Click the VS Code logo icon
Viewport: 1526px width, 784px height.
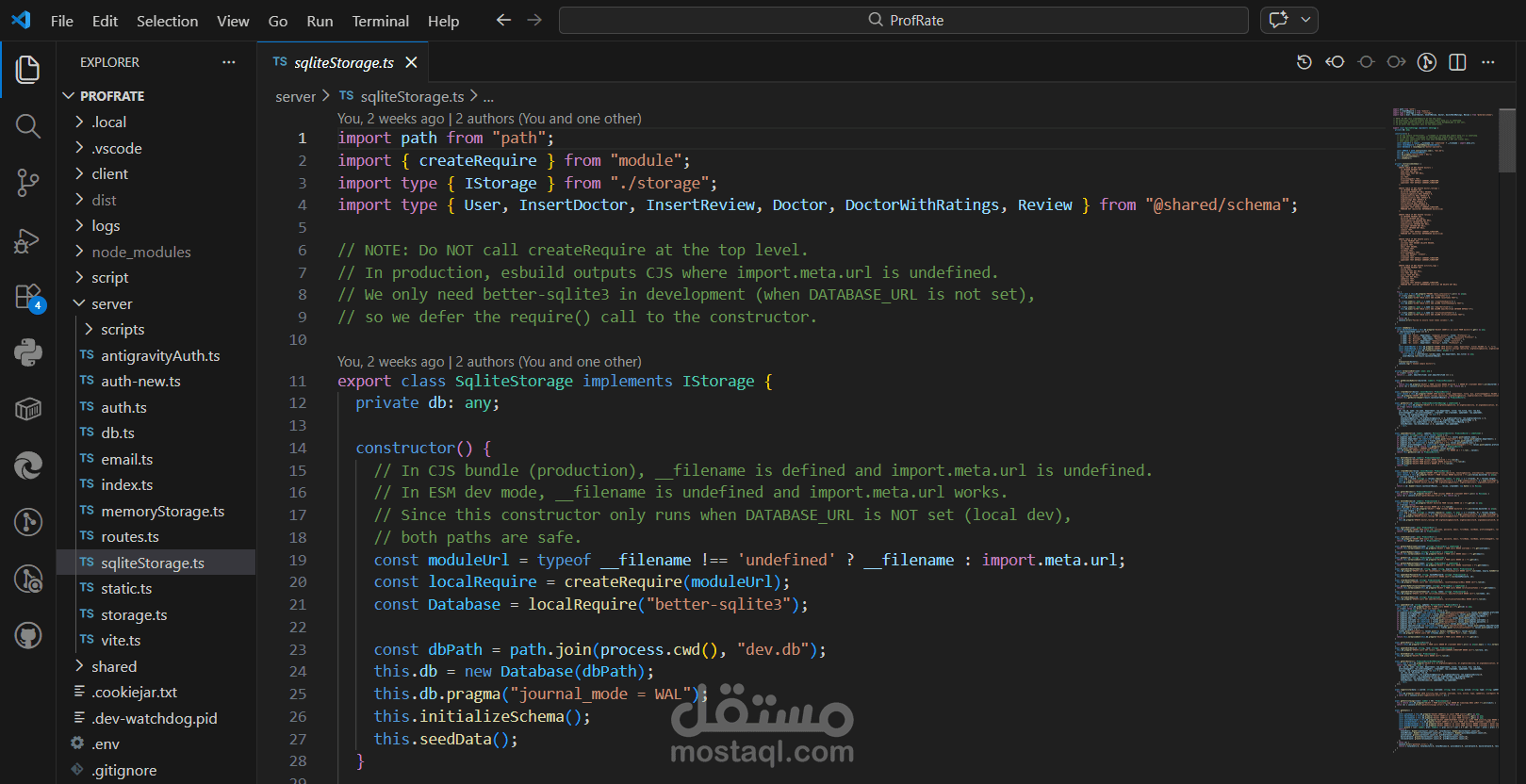coord(21,20)
